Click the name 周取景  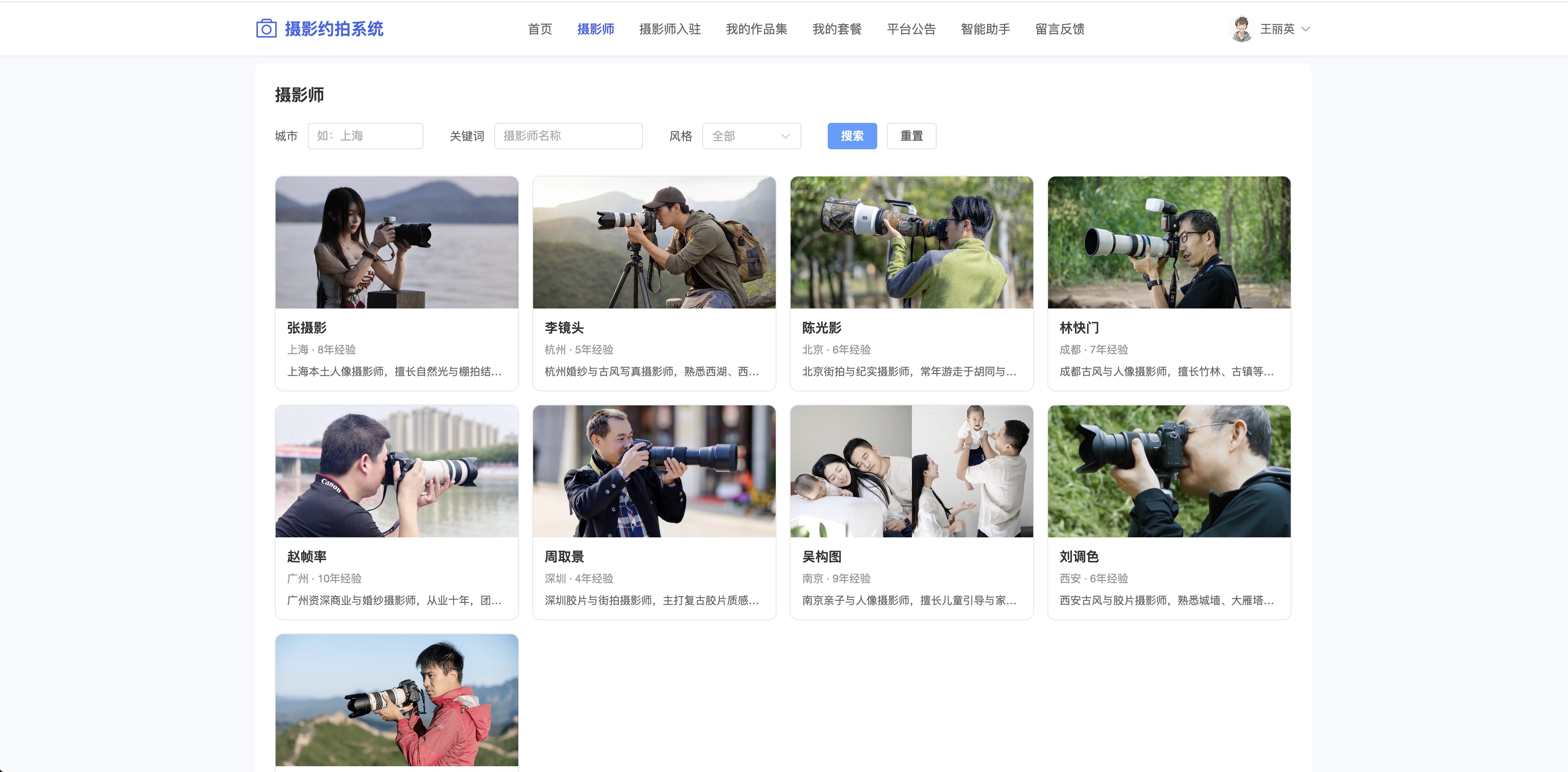click(x=564, y=557)
